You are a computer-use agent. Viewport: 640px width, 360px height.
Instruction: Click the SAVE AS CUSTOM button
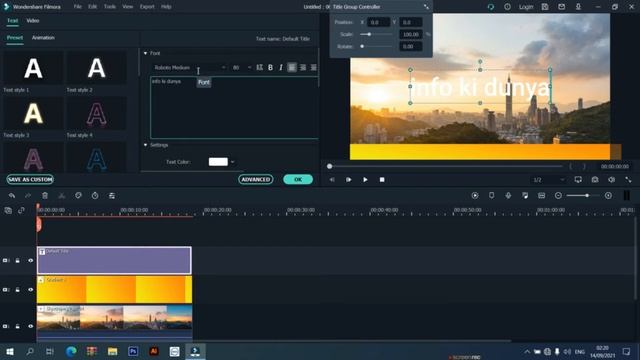(30, 179)
